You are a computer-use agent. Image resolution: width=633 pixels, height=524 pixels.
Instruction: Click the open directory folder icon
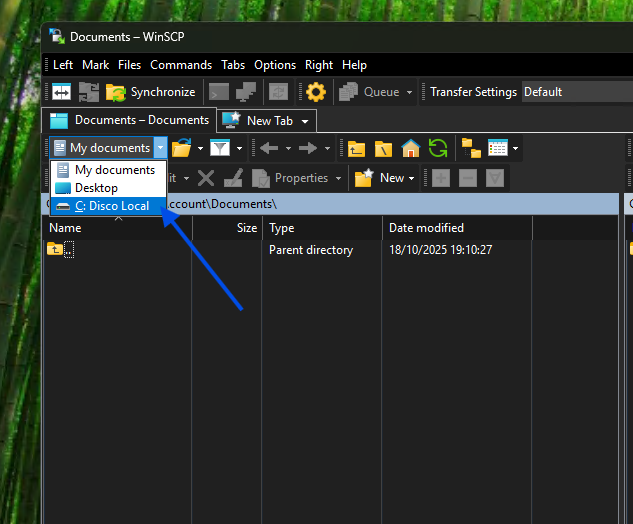coord(181,149)
